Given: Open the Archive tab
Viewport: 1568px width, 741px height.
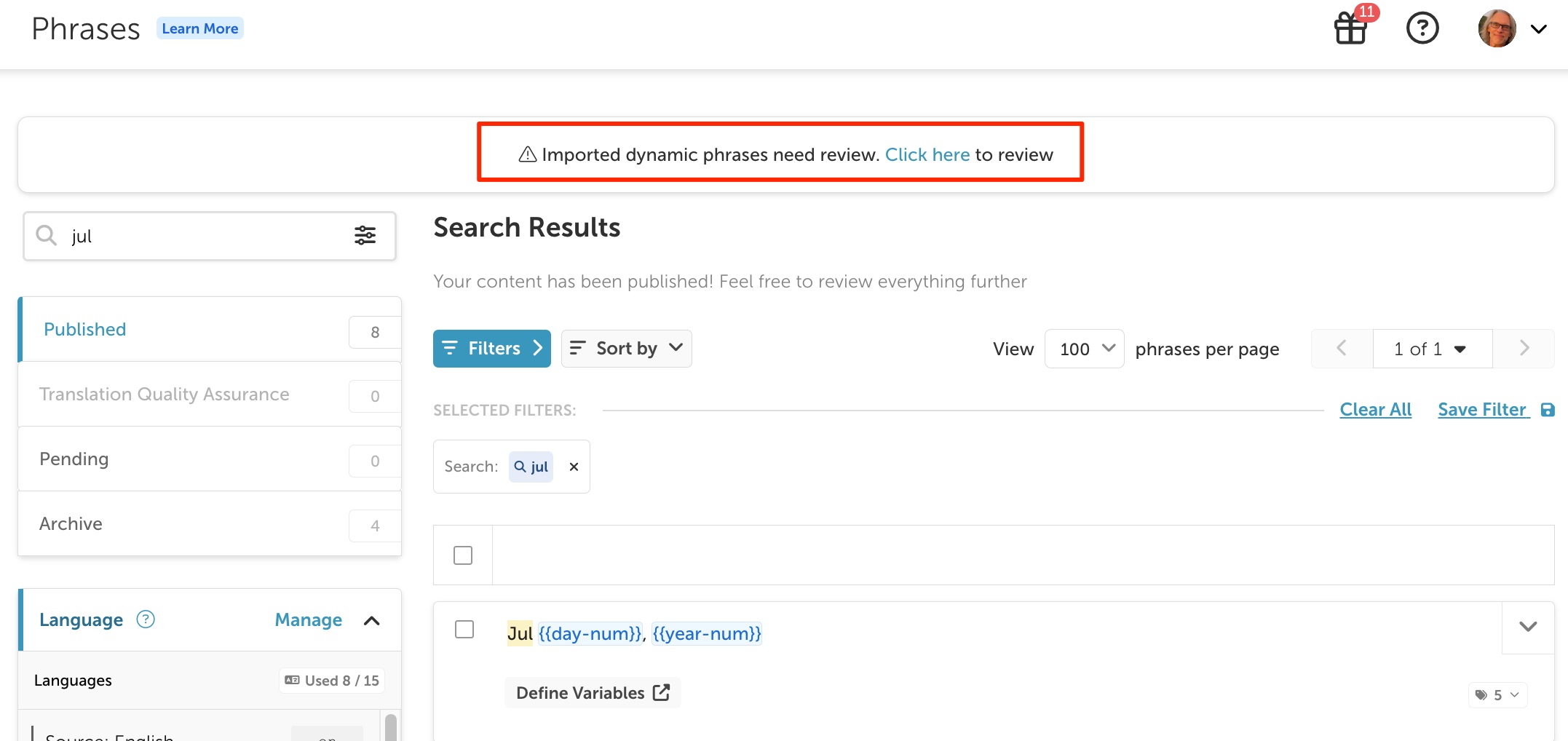Looking at the screenshot, I should pyautogui.click(x=210, y=524).
